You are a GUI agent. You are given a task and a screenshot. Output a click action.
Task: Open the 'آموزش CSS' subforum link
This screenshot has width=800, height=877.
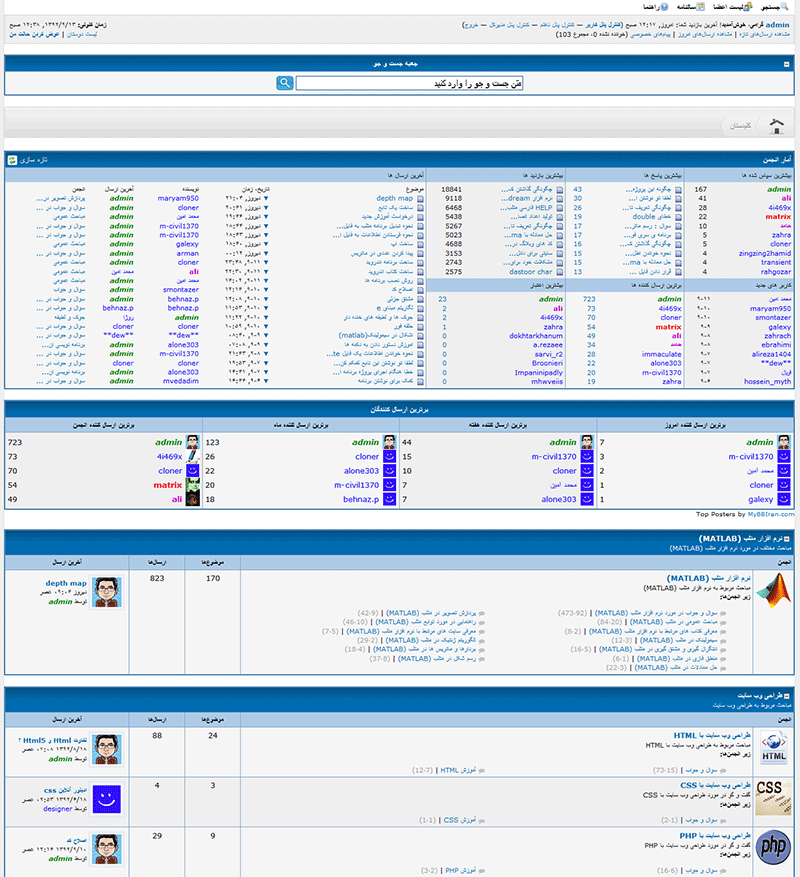(x=459, y=821)
